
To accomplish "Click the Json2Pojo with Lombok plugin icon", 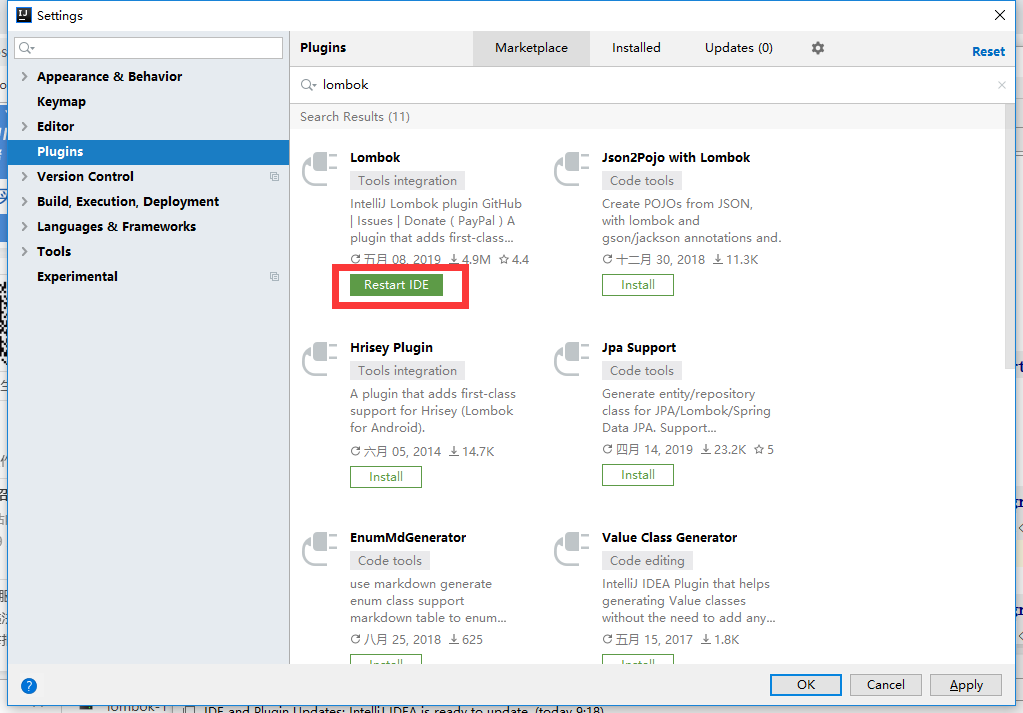I will tap(572, 168).
